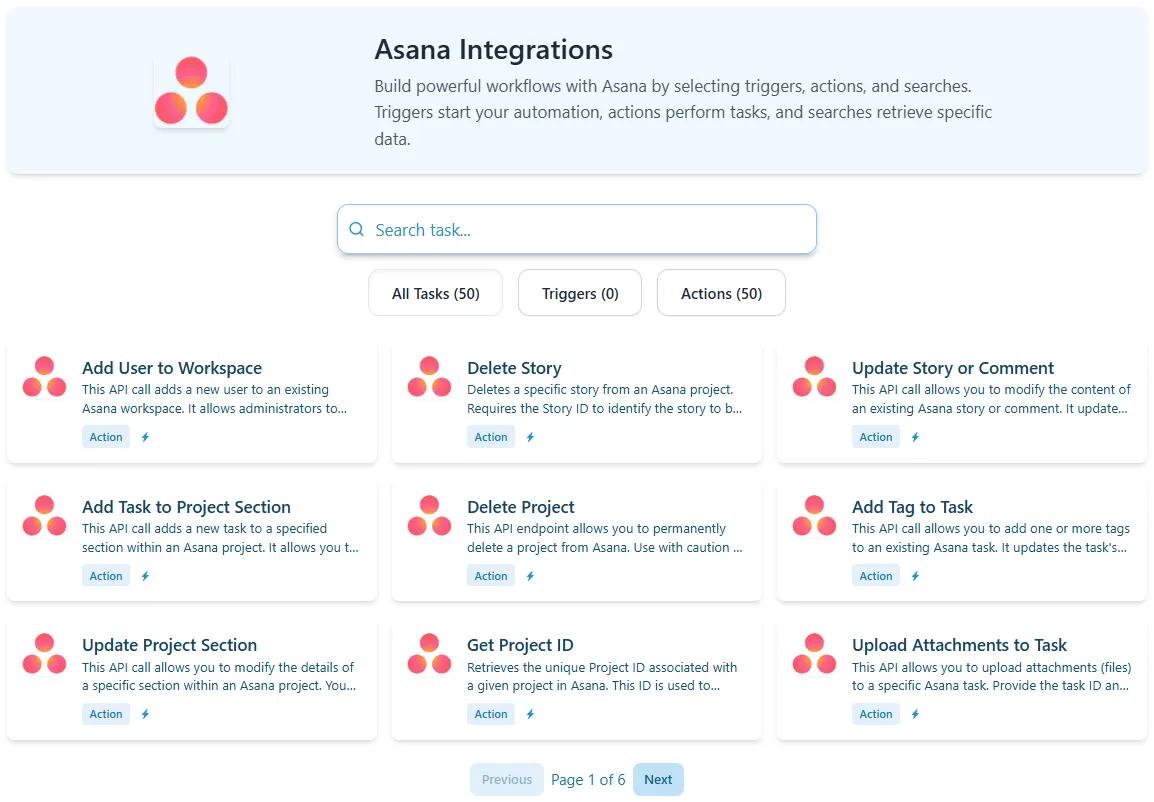Click Asana icon on Upload Attachments to Task card

click(814, 654)
